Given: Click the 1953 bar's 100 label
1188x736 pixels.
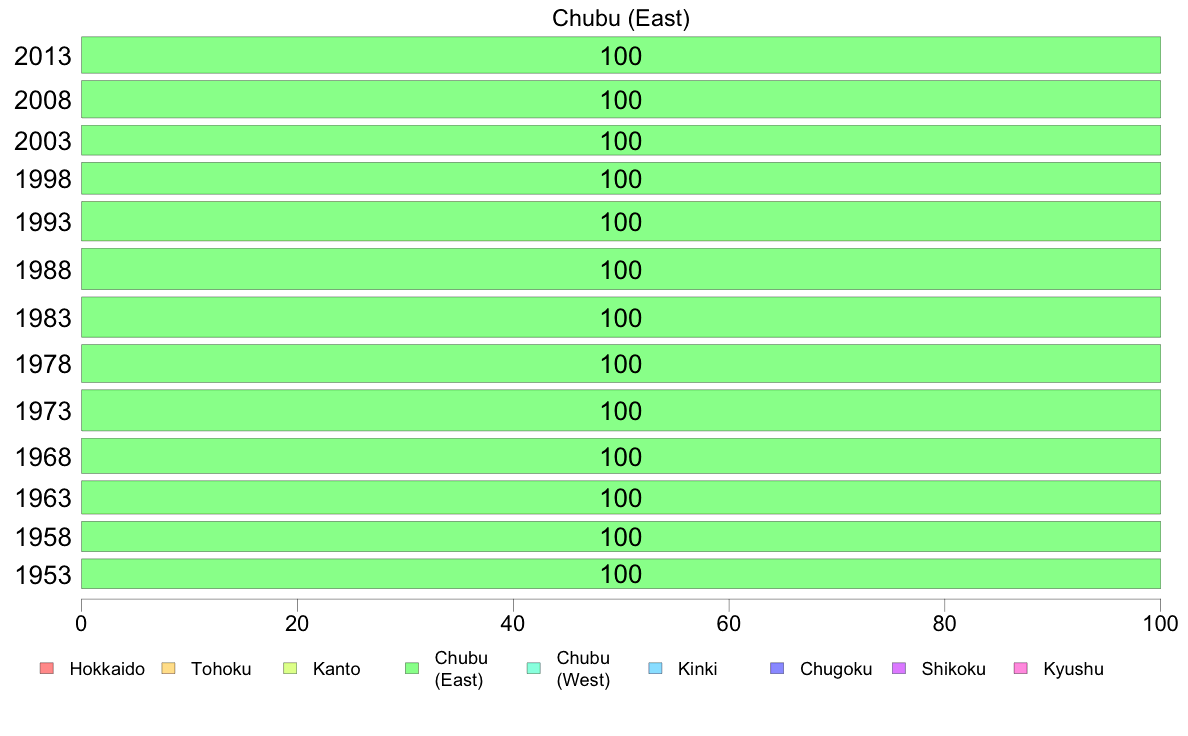Looking at the screenshot, I should coord(621,575).
